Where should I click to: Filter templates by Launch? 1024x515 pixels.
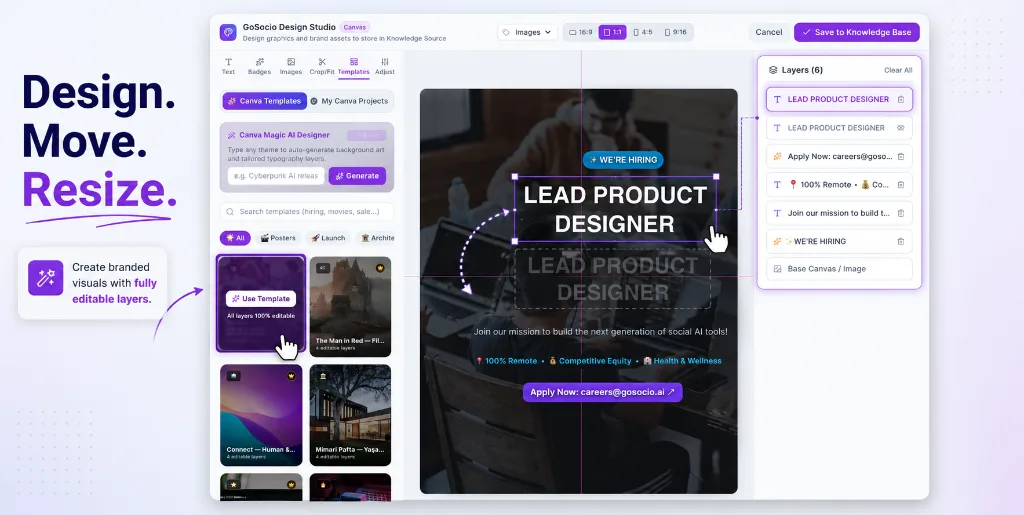[x=328, y=238]
